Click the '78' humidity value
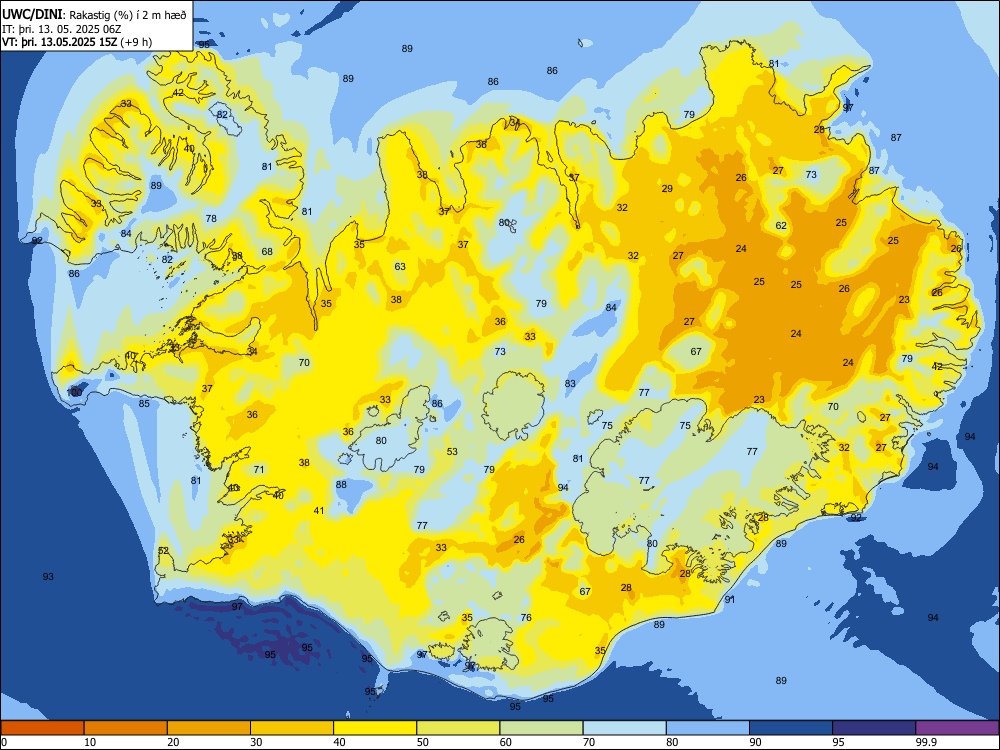The image size is (1000, 750). point(211,218)
